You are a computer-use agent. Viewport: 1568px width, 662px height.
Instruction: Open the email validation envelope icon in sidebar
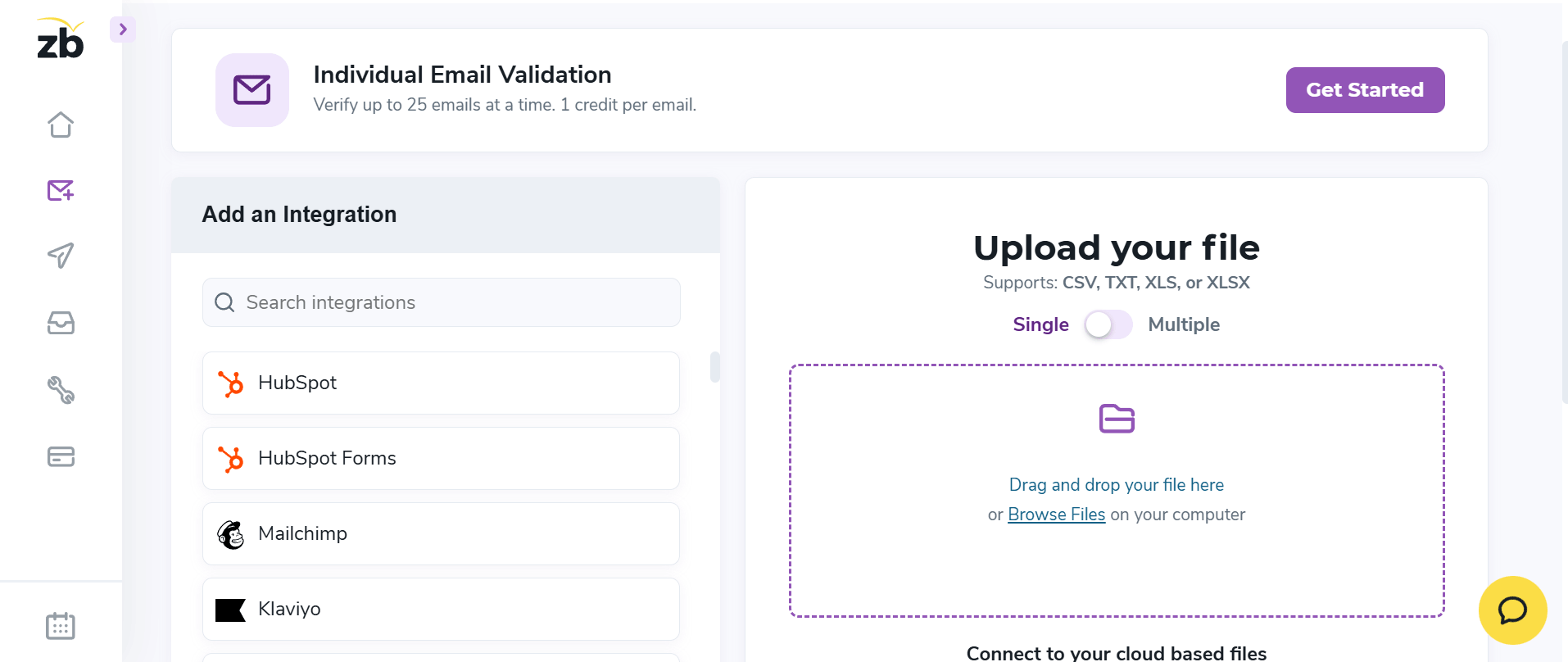61,190
